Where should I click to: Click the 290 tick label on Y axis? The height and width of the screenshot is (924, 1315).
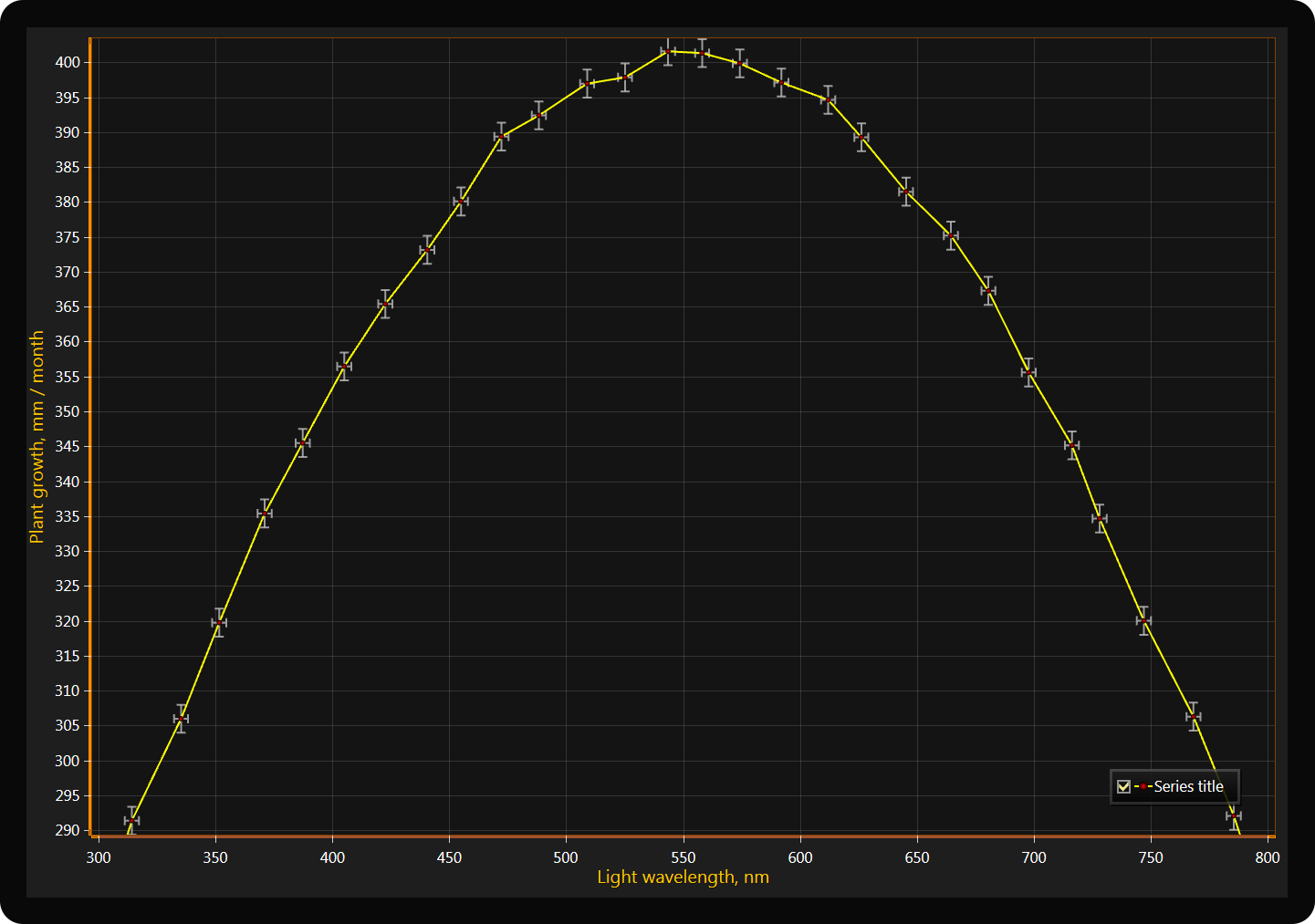68,831
